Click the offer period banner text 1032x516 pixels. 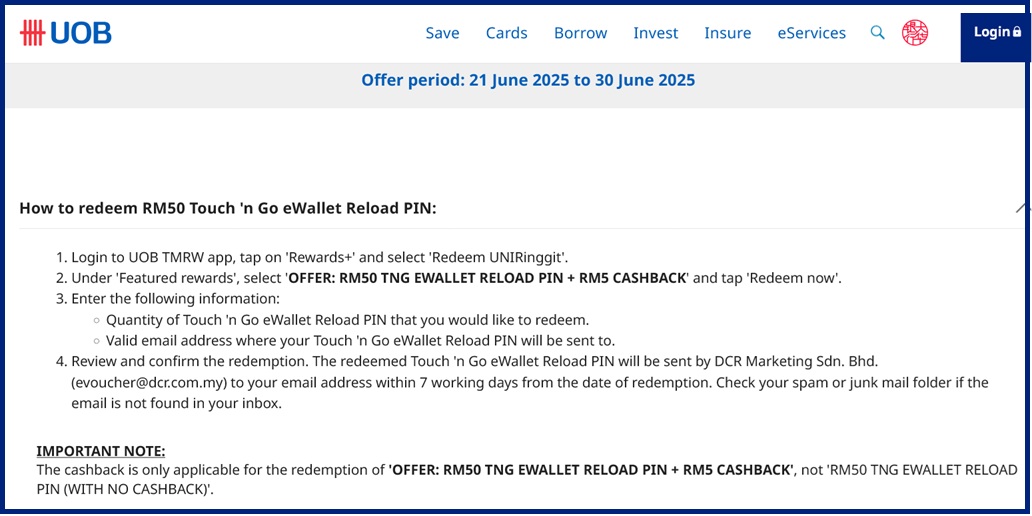tap(528, 80)
